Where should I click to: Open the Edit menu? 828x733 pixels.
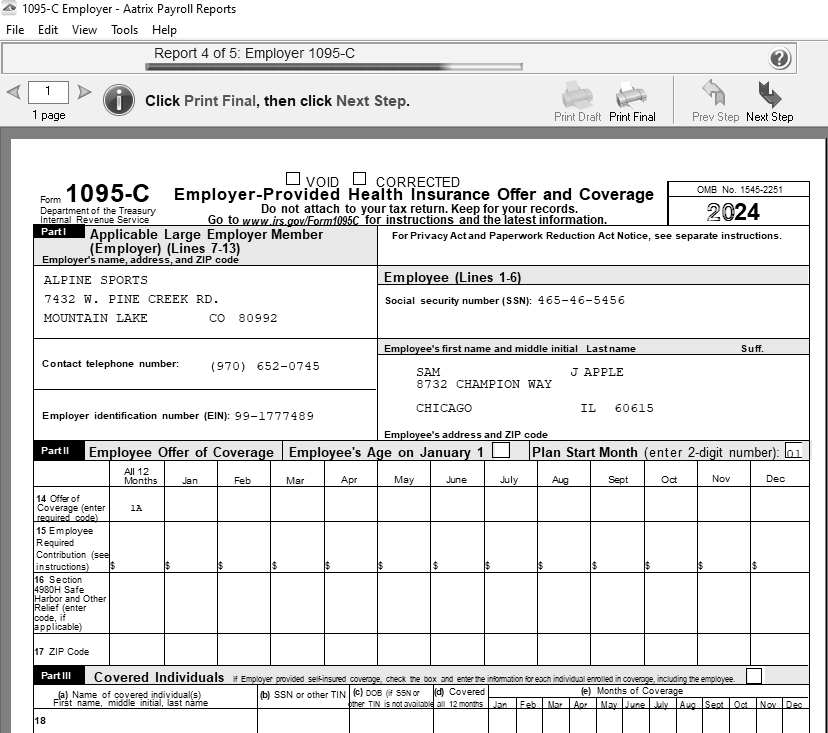(x=48, y=30)
